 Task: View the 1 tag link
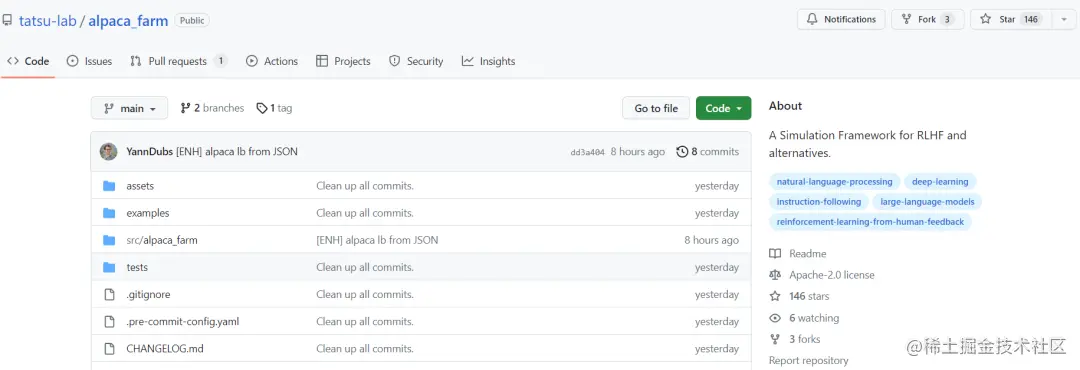point(274,108)
